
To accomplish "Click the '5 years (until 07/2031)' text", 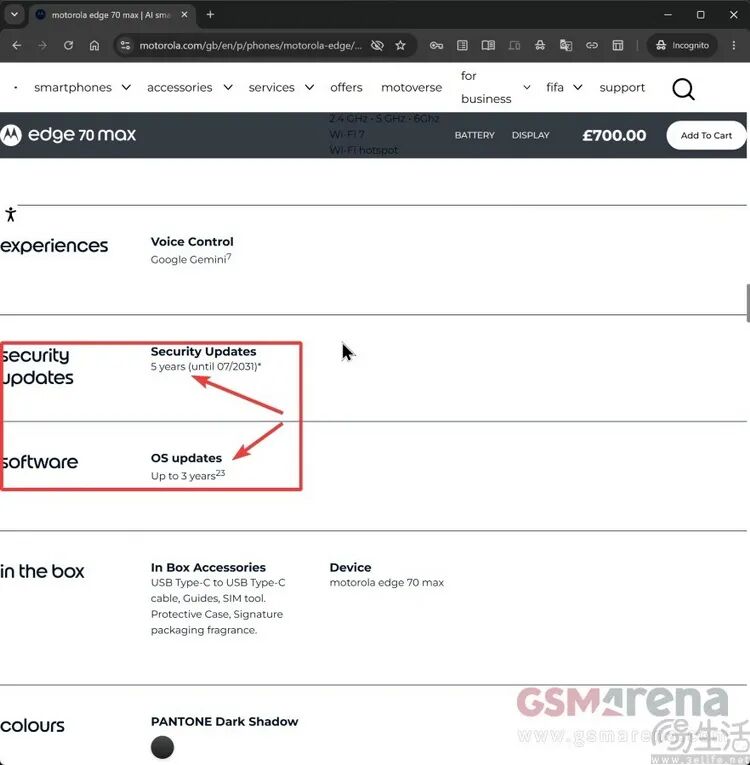I will pos(205,366).
